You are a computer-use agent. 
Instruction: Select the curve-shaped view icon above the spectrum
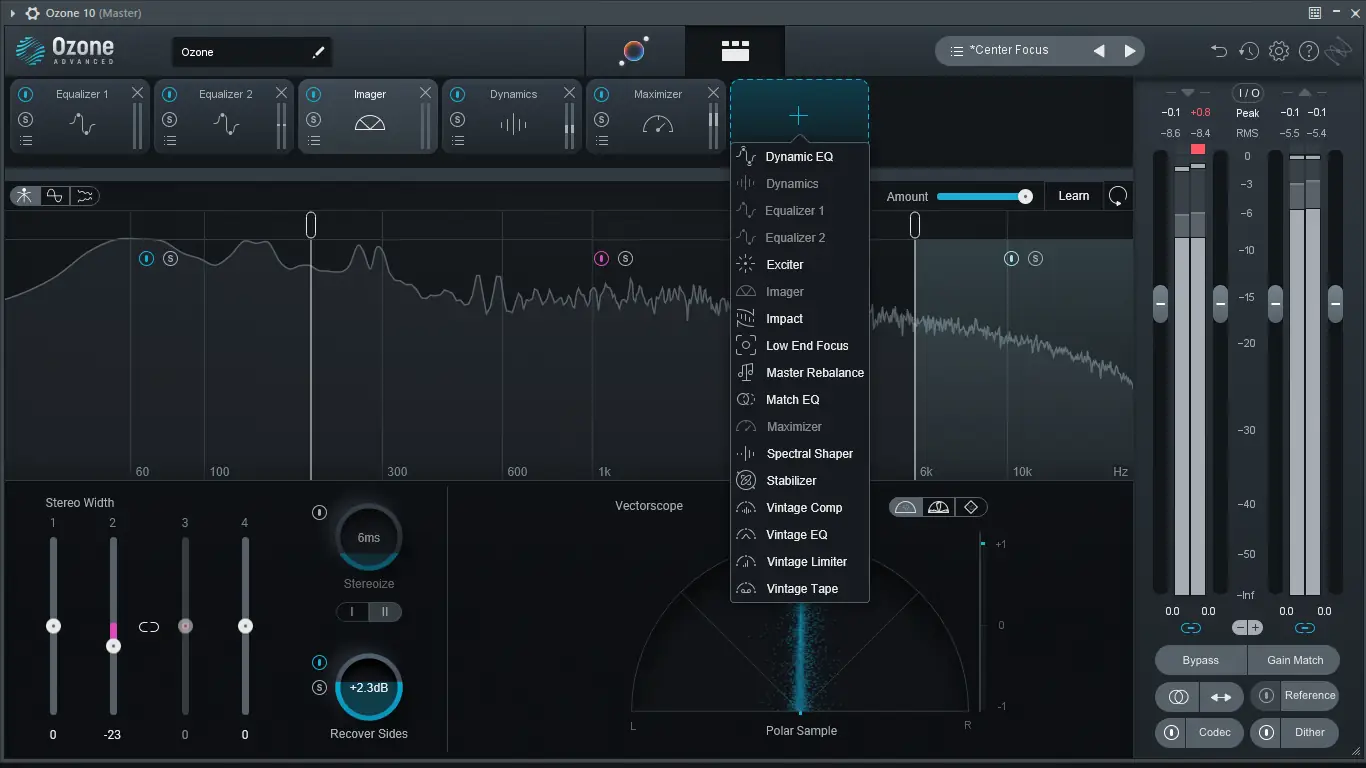click(x=55, y=196)
